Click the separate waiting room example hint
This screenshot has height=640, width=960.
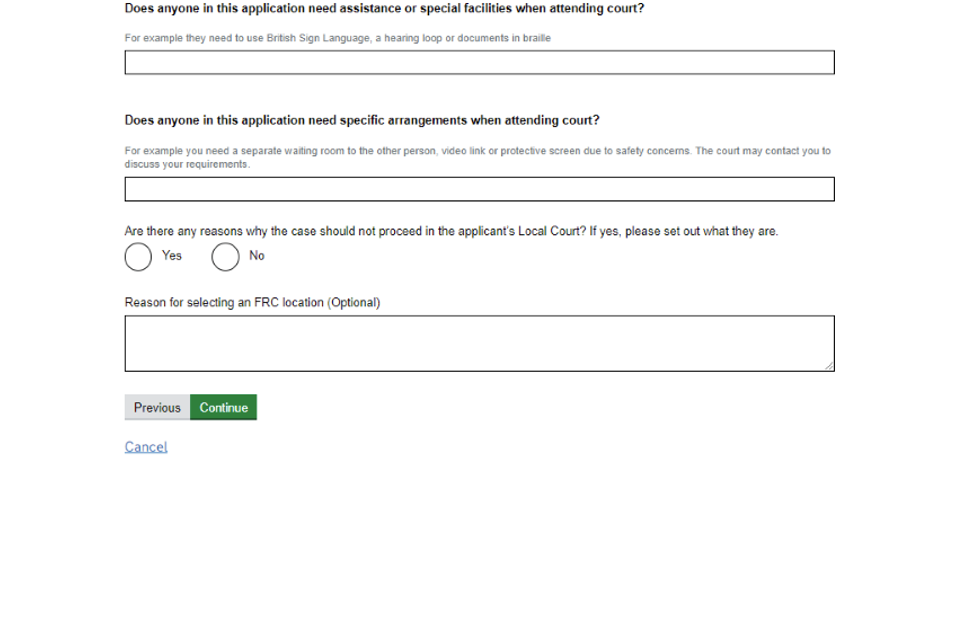[x=477, y=151]
